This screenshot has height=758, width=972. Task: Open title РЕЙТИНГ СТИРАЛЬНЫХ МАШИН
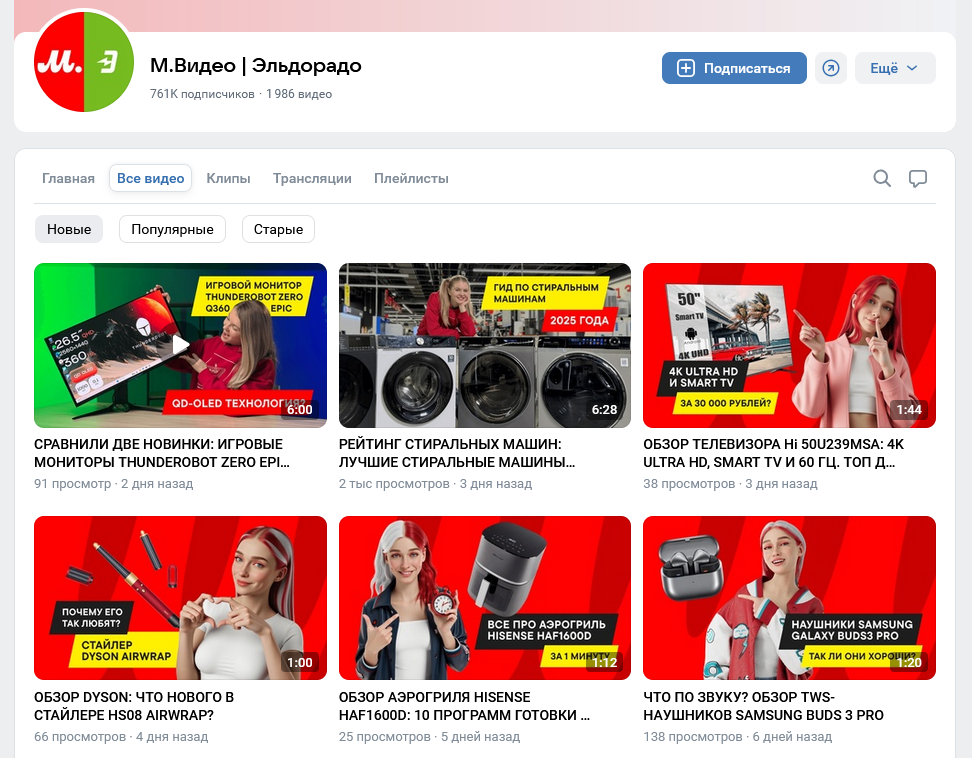(x=457, y=453)
